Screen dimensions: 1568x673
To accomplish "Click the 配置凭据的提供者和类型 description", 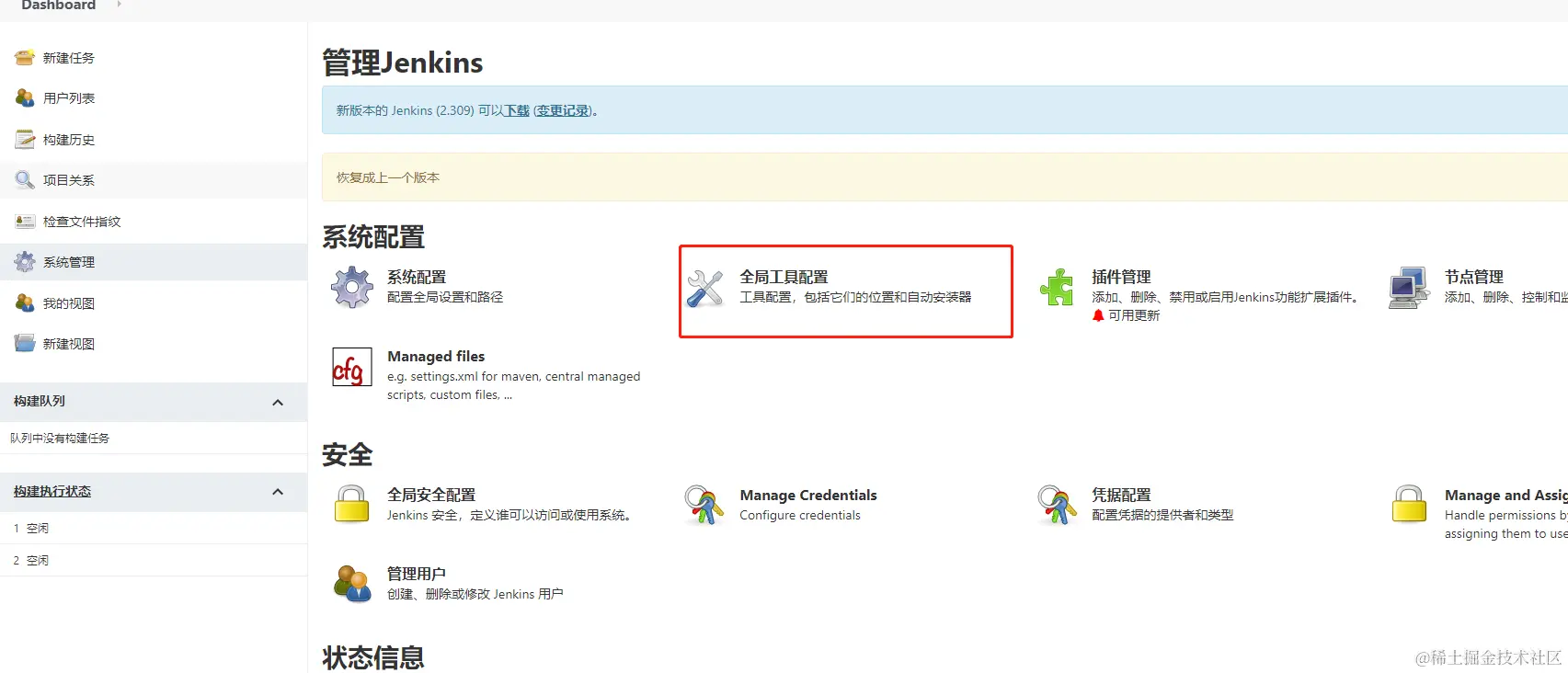I will pos(1162,515).
